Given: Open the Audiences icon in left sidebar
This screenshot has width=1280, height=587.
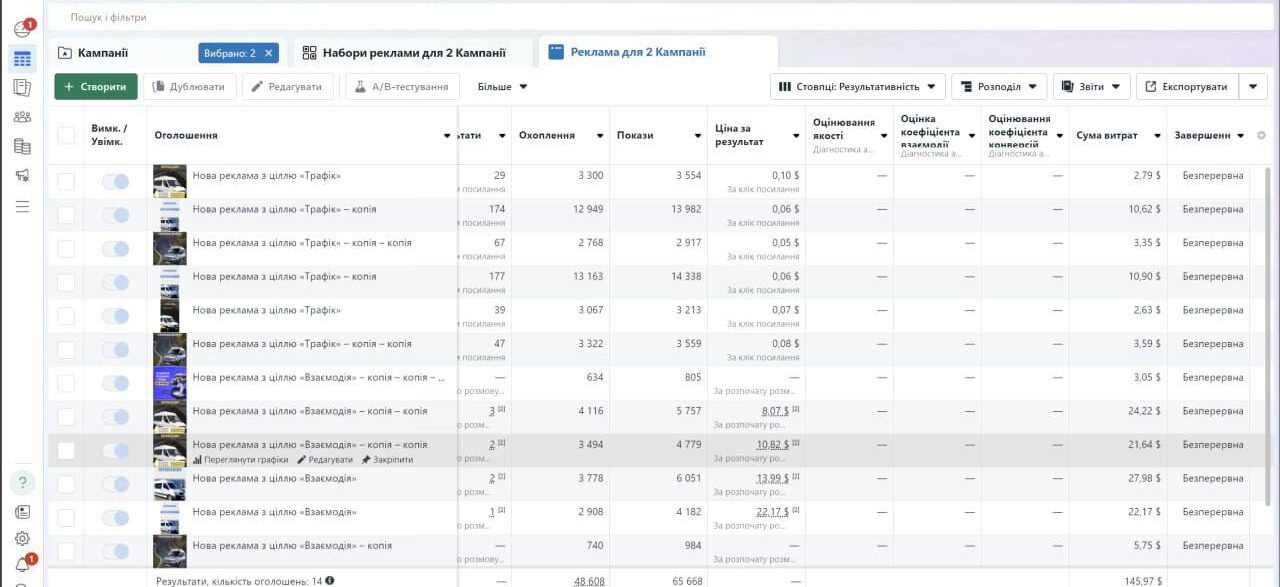Looking at the screenshot, I should (x=22, y=117).
